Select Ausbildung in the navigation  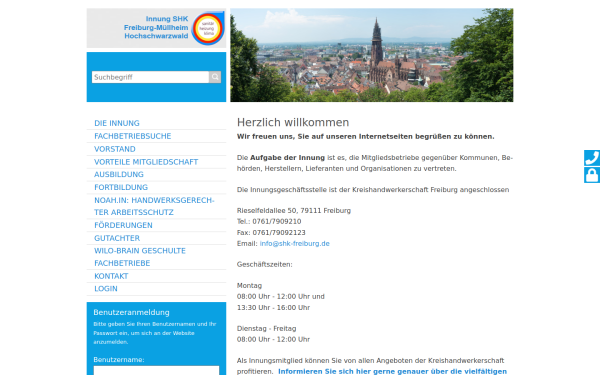119,174
